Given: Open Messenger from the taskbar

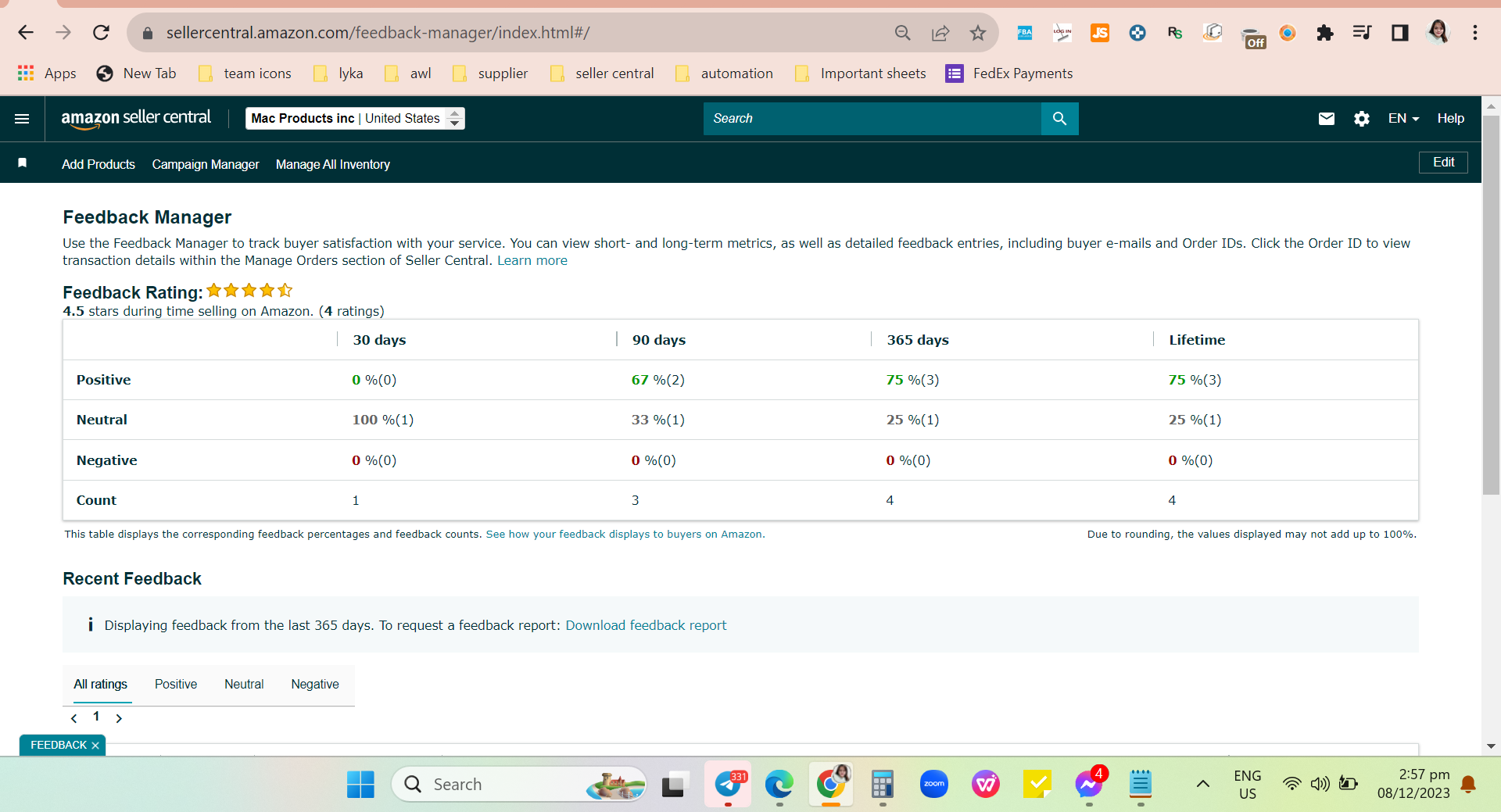Looking at the screenshot, I should tap(1088, 784).
